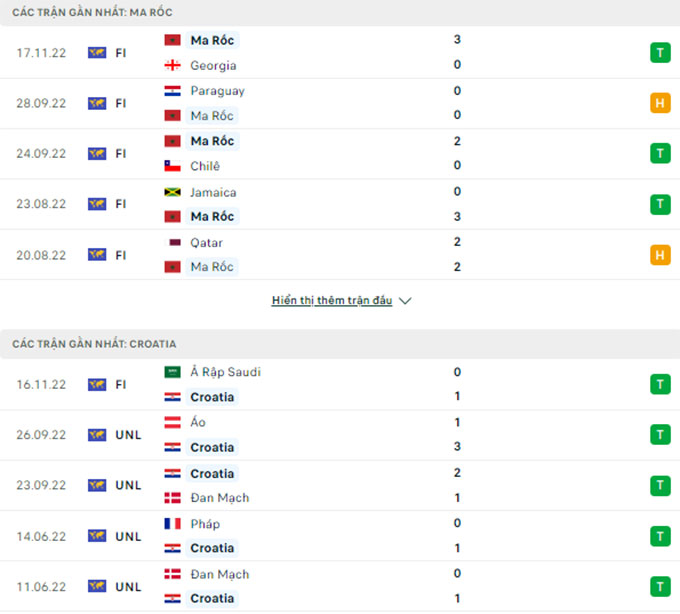Click orange H result badge for Paraguay match
Image resolution: width=680 pixels, height=614 pixels.
pyautogui.click(x=660, y=103)
